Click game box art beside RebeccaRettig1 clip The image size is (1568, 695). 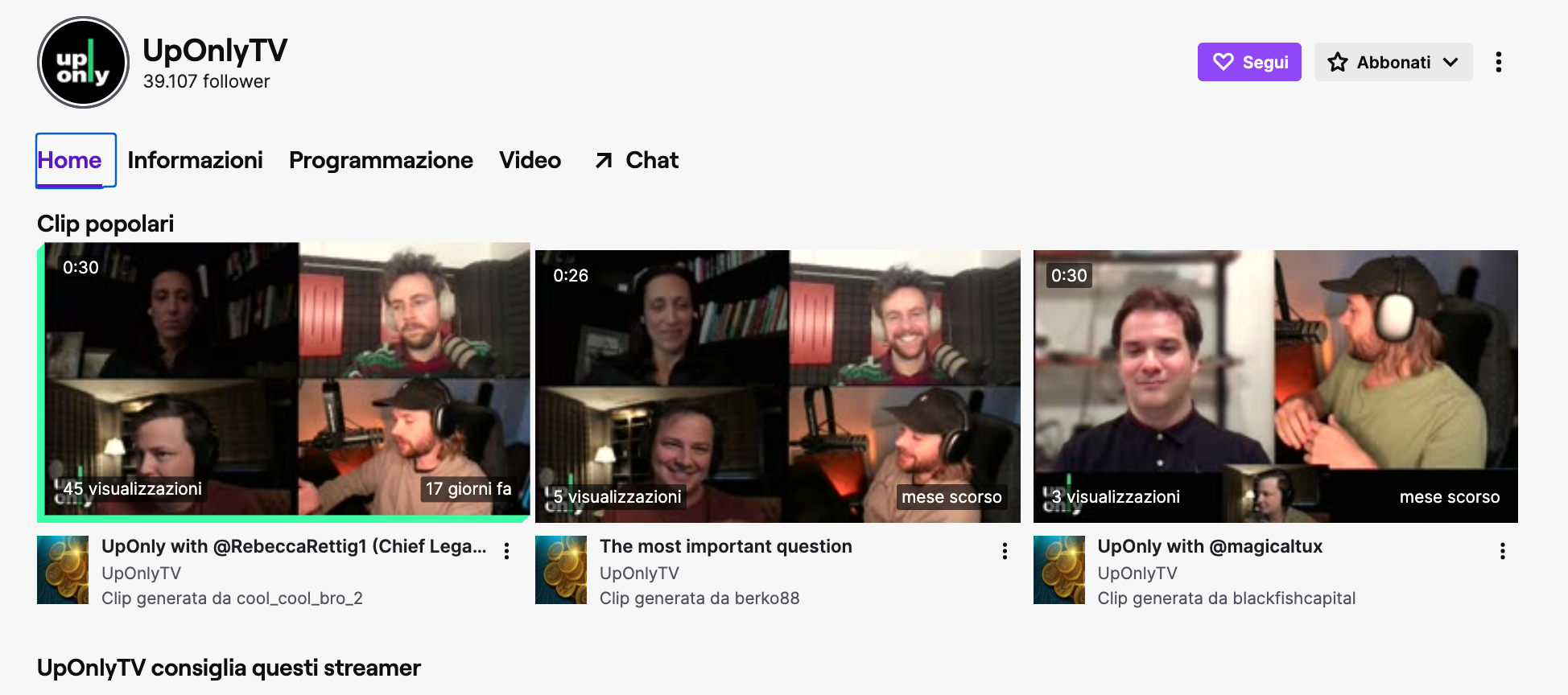63,570
